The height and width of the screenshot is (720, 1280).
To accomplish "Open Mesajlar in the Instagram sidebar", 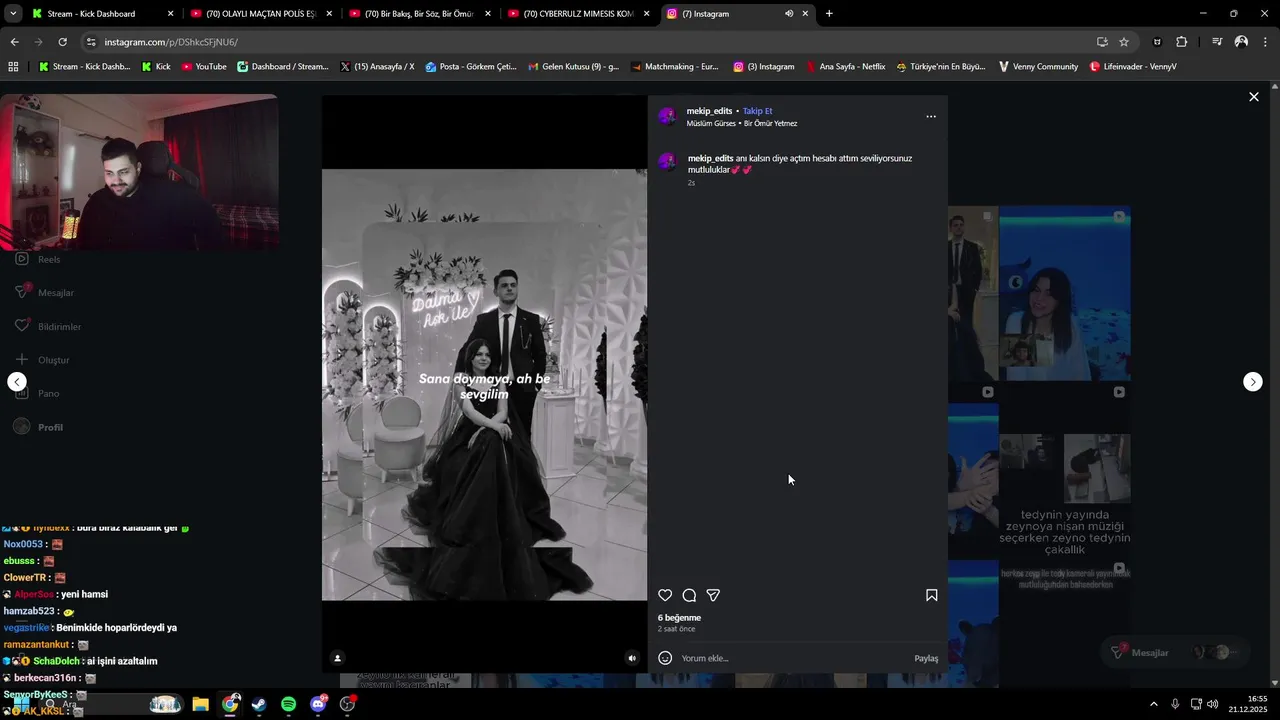I will pos(44,292).
